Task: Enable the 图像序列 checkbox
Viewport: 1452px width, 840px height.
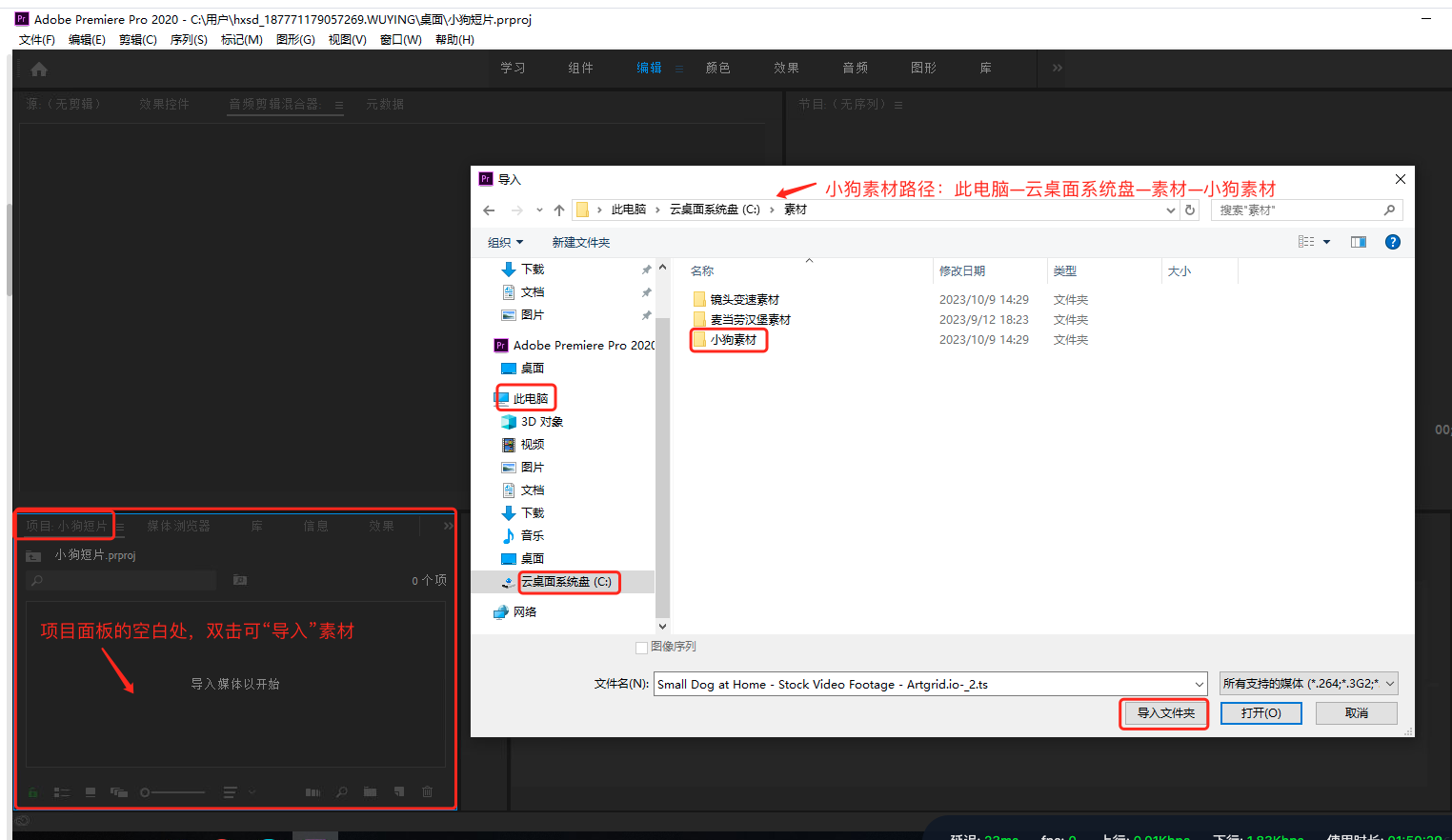Action: point(641,648)
